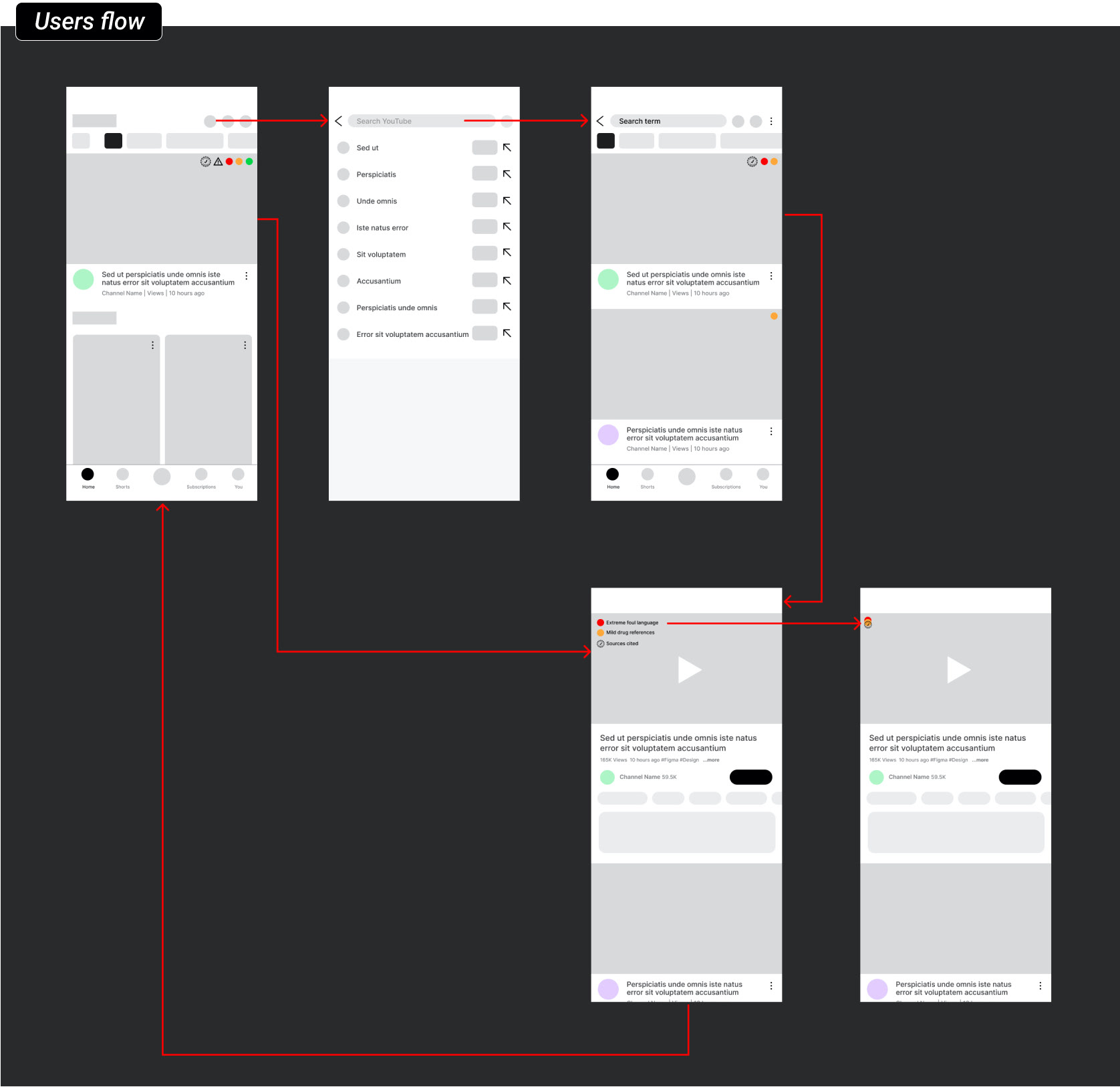The height and width of the screenshot is (1087, 1120).
Task: Open kebab menu on first Shorts card
Action: (x=152, y=345)
